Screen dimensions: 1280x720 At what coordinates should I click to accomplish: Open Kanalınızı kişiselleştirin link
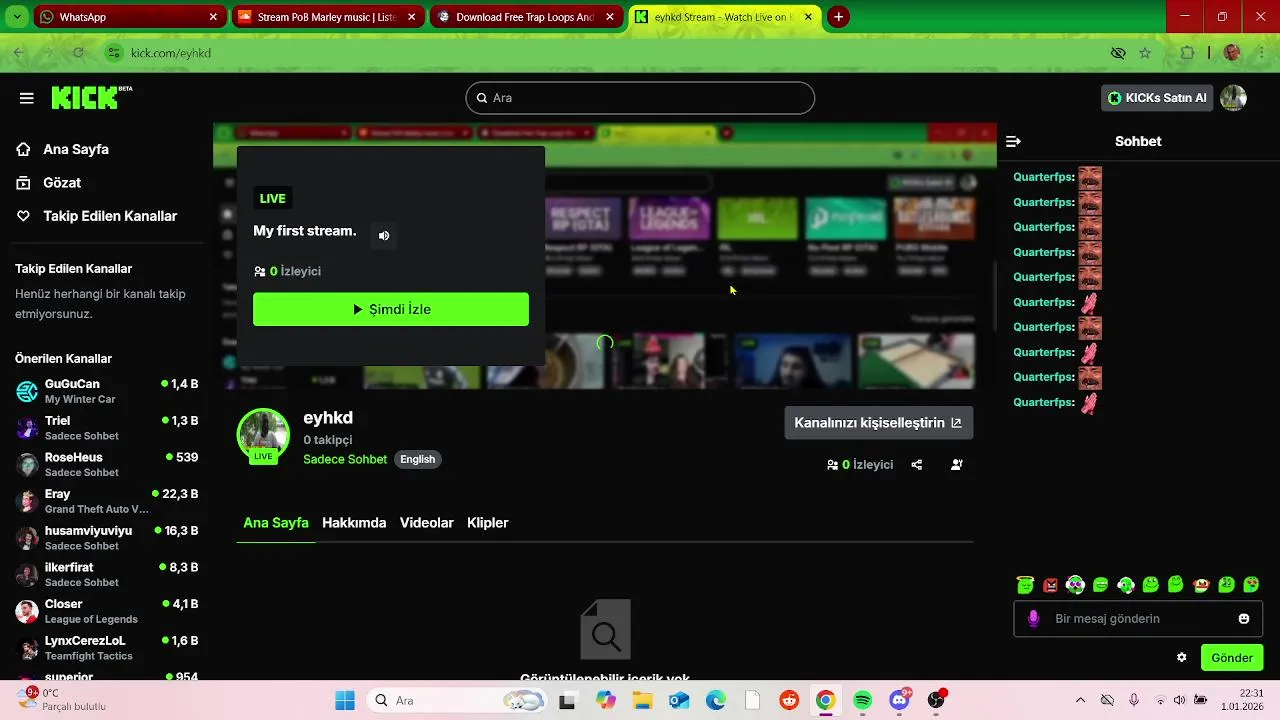878,423
